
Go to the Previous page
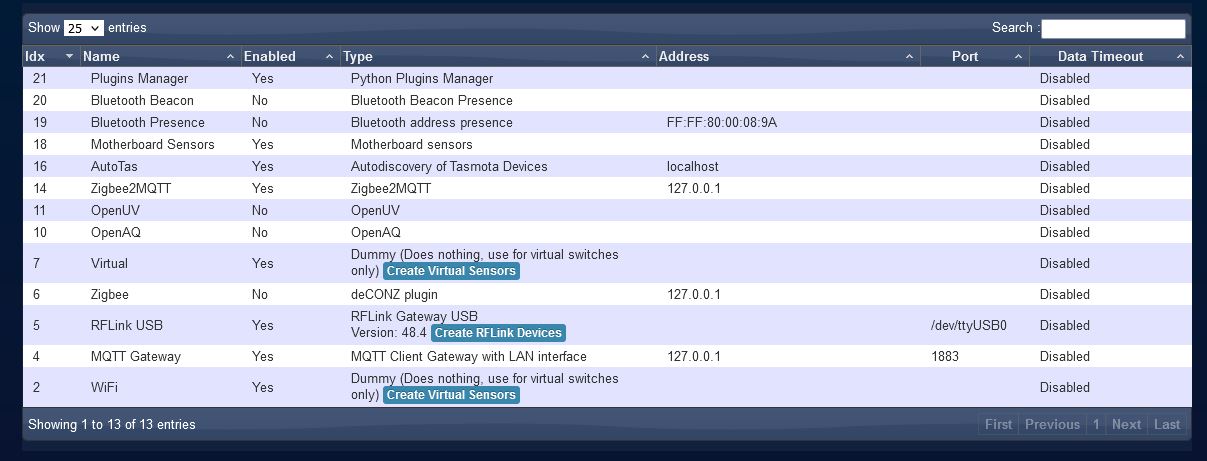pos(1052,424)
